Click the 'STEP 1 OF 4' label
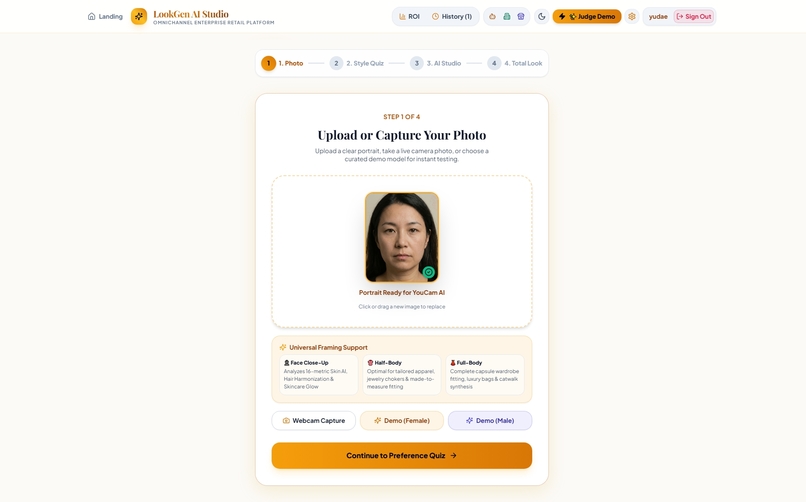Screen dimensions: 806x502 point(402,117)
